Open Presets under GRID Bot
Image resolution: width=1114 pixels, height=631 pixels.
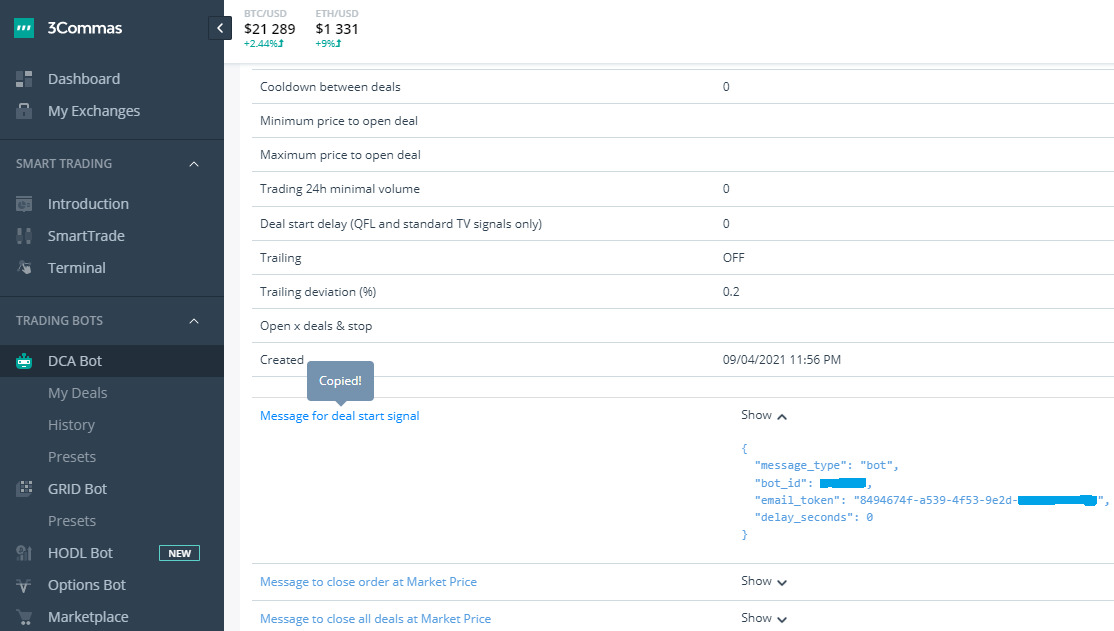tap(72, 521)
